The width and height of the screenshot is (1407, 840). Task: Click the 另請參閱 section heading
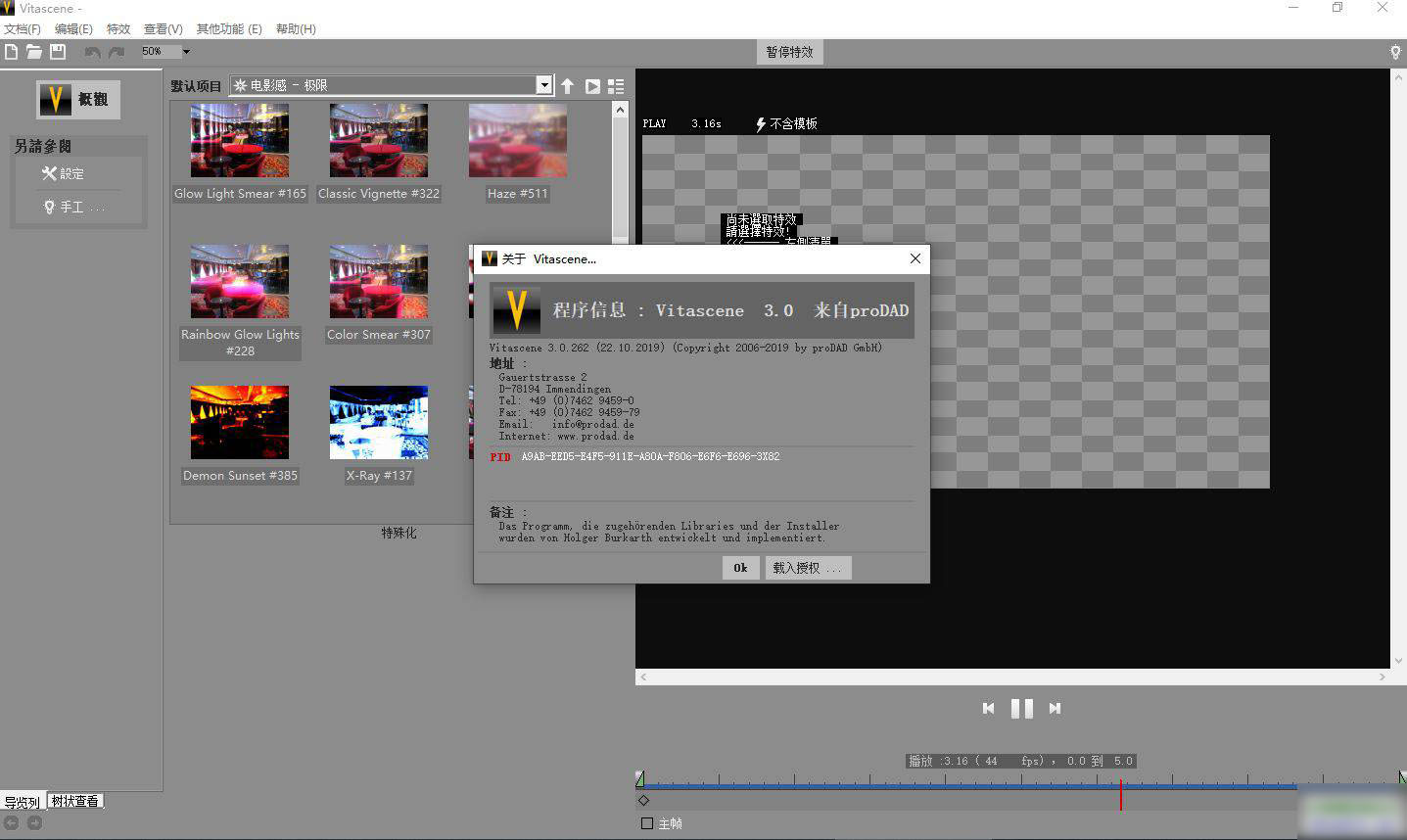tap(43, 146)
